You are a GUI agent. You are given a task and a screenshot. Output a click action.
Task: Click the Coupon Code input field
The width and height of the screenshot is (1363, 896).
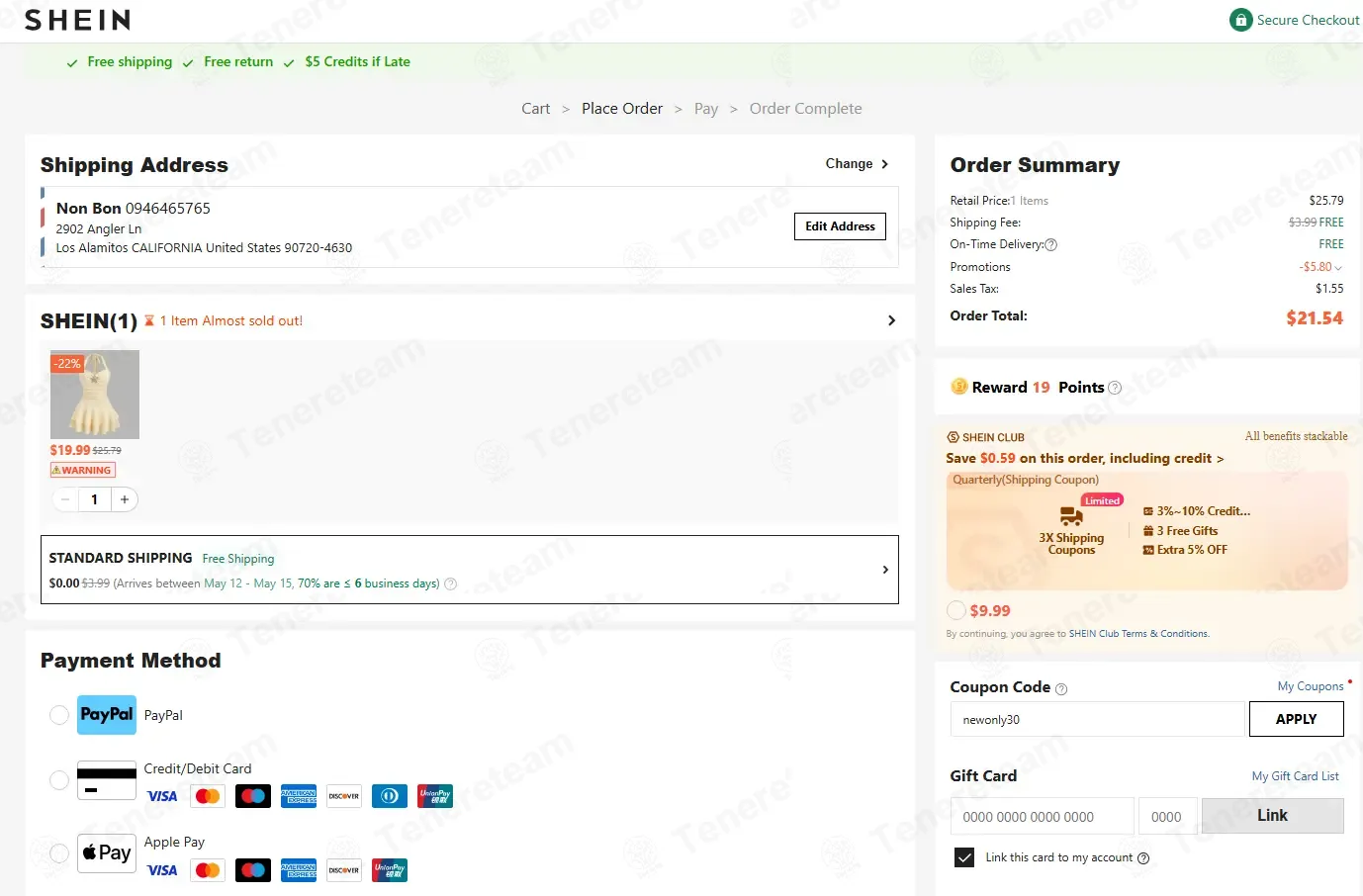point(1097,719)
